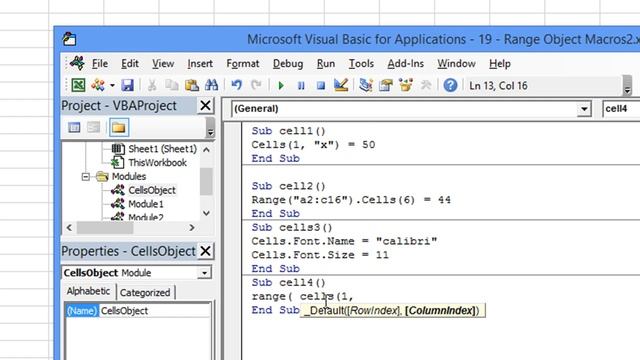This screenshot has width=640, height=360.
Task: Open the Help menu
Action: [x=500, y=64]
